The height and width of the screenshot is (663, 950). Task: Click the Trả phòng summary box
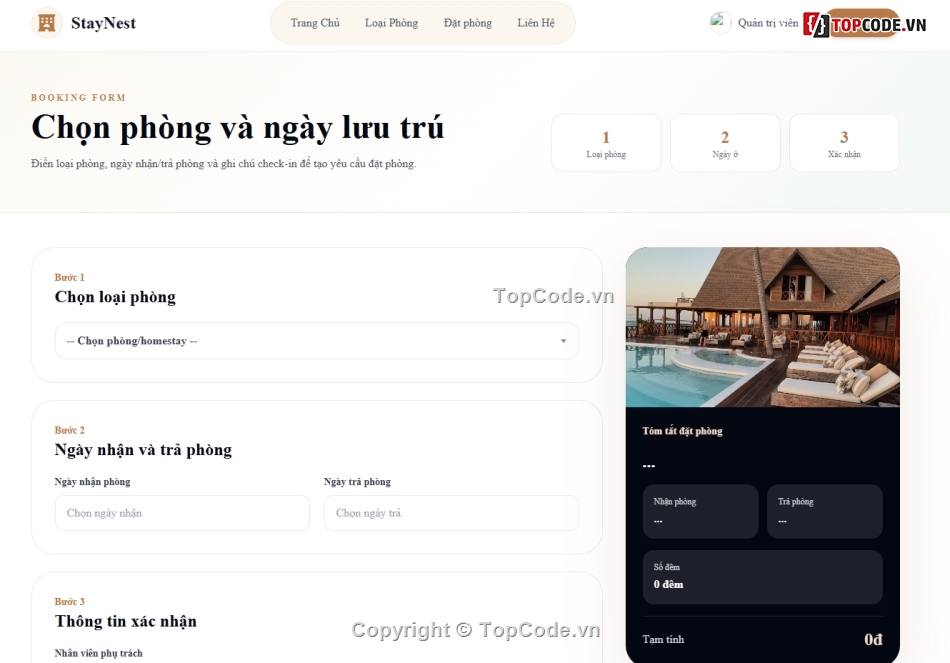[825, 511]
